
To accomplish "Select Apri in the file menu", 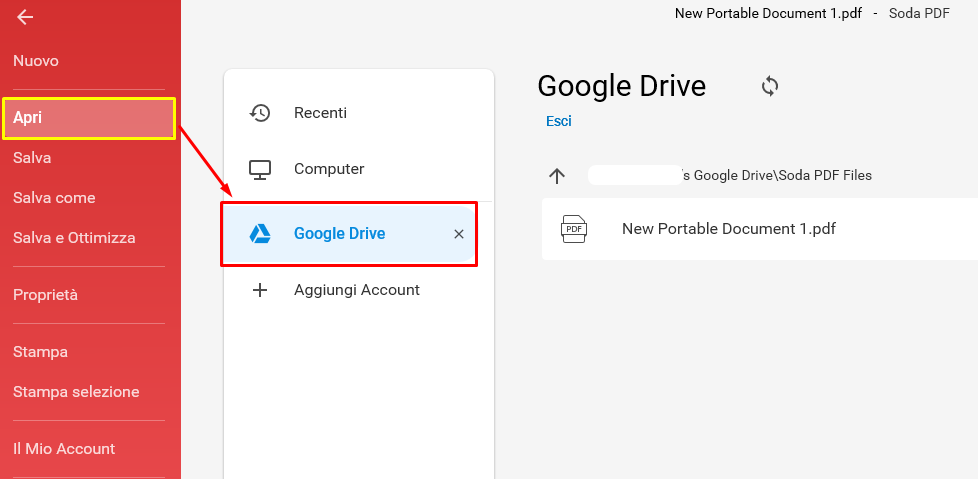I will pyautogui.click(x=89, y=118).
